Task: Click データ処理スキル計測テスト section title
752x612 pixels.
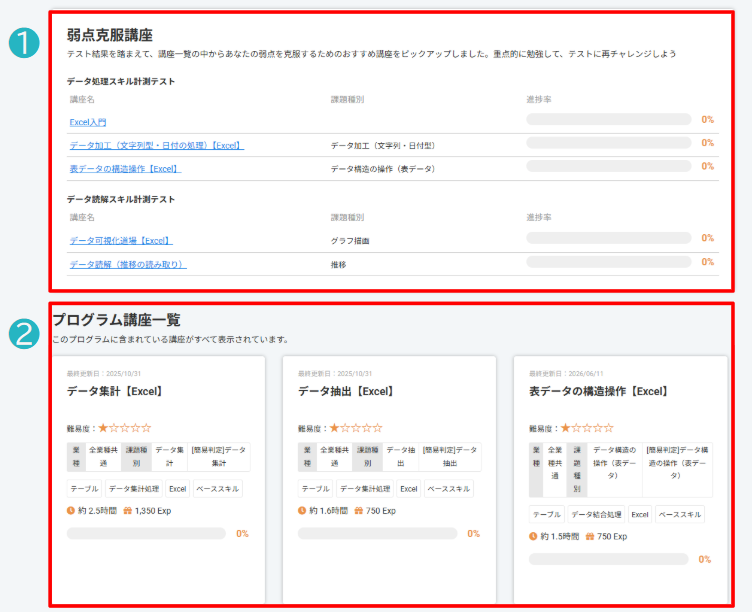Action: tap(121, 82)
